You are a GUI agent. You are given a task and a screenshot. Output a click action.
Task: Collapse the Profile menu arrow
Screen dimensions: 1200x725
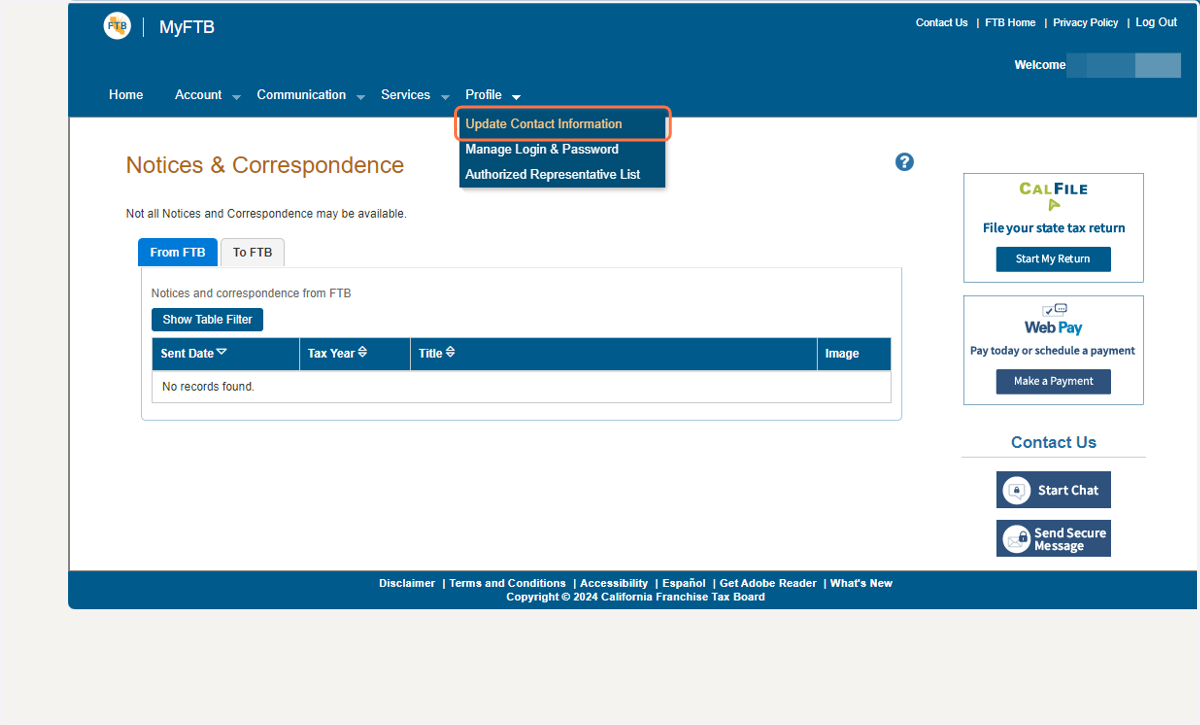point(516,97)
